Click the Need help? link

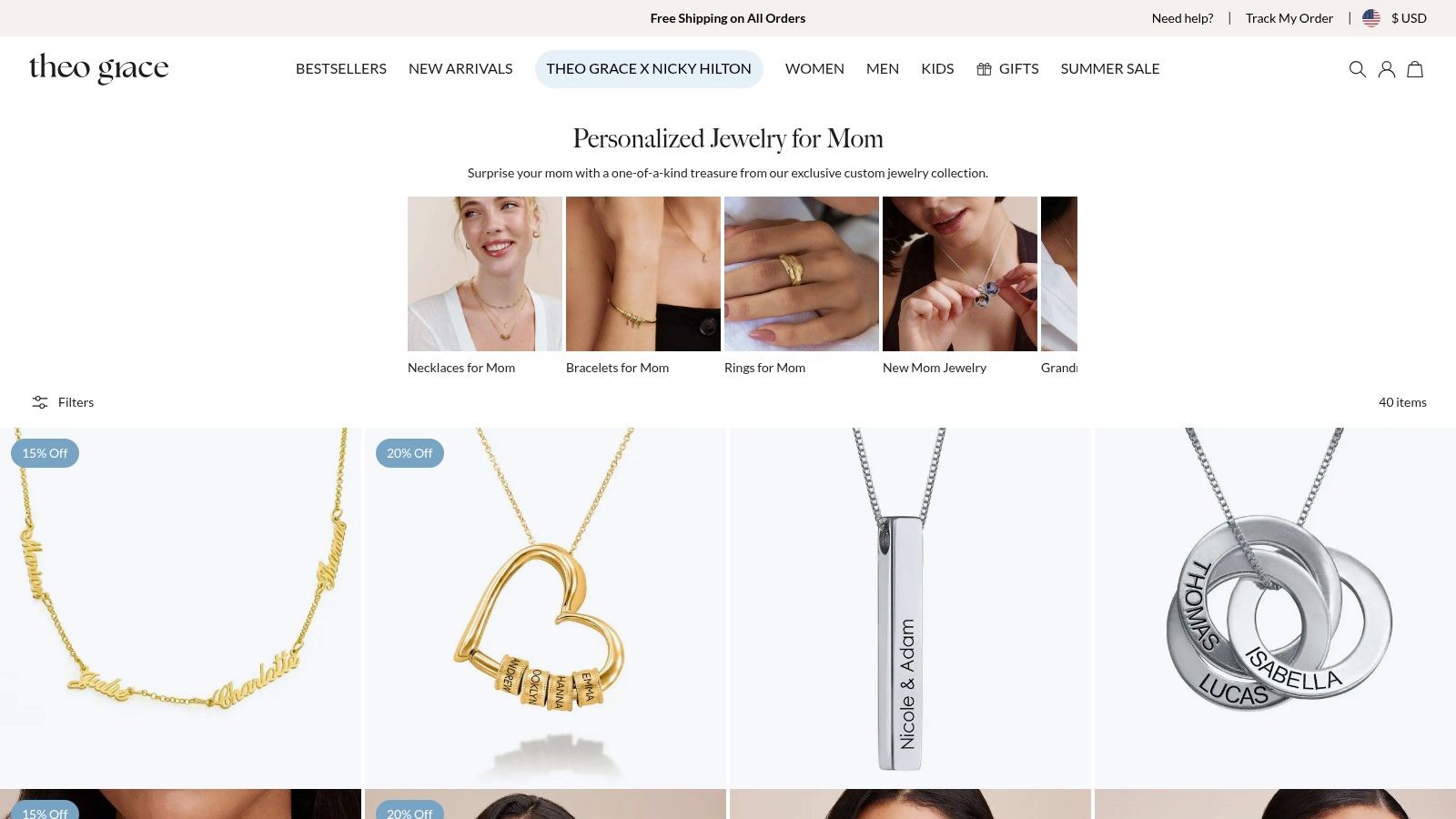(x=1182, y=18)
